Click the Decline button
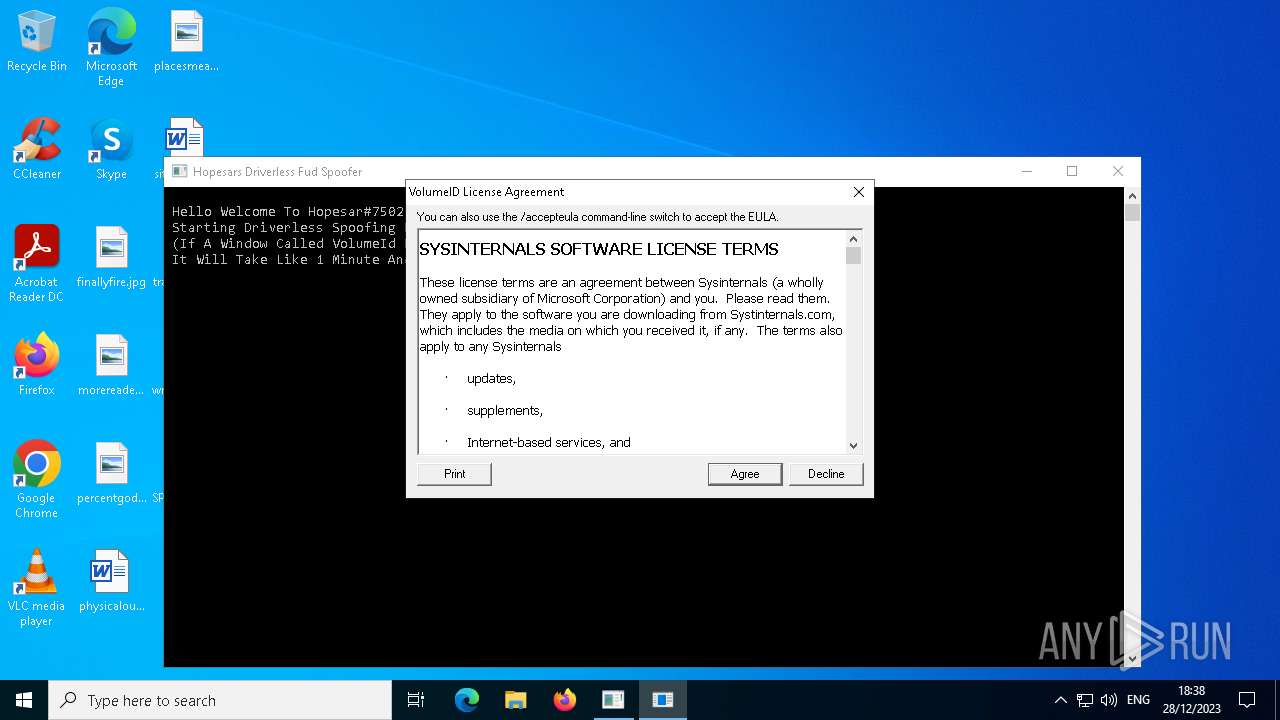This screenshot has height=720, width=1280. coord(826,474)
